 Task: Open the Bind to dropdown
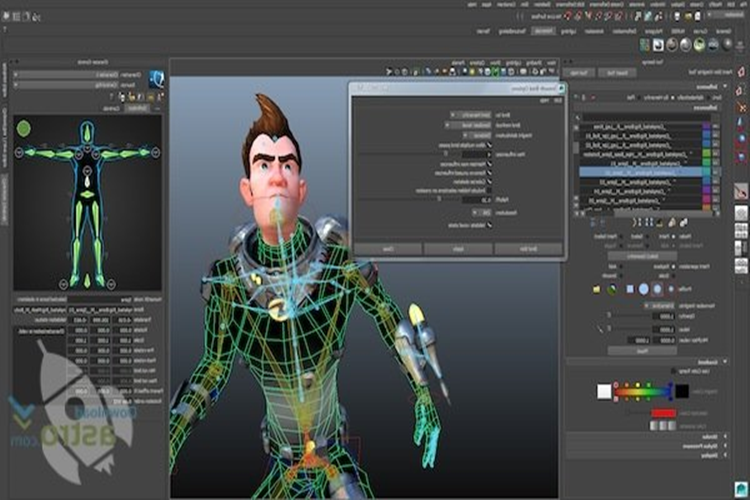pos(471,115)
